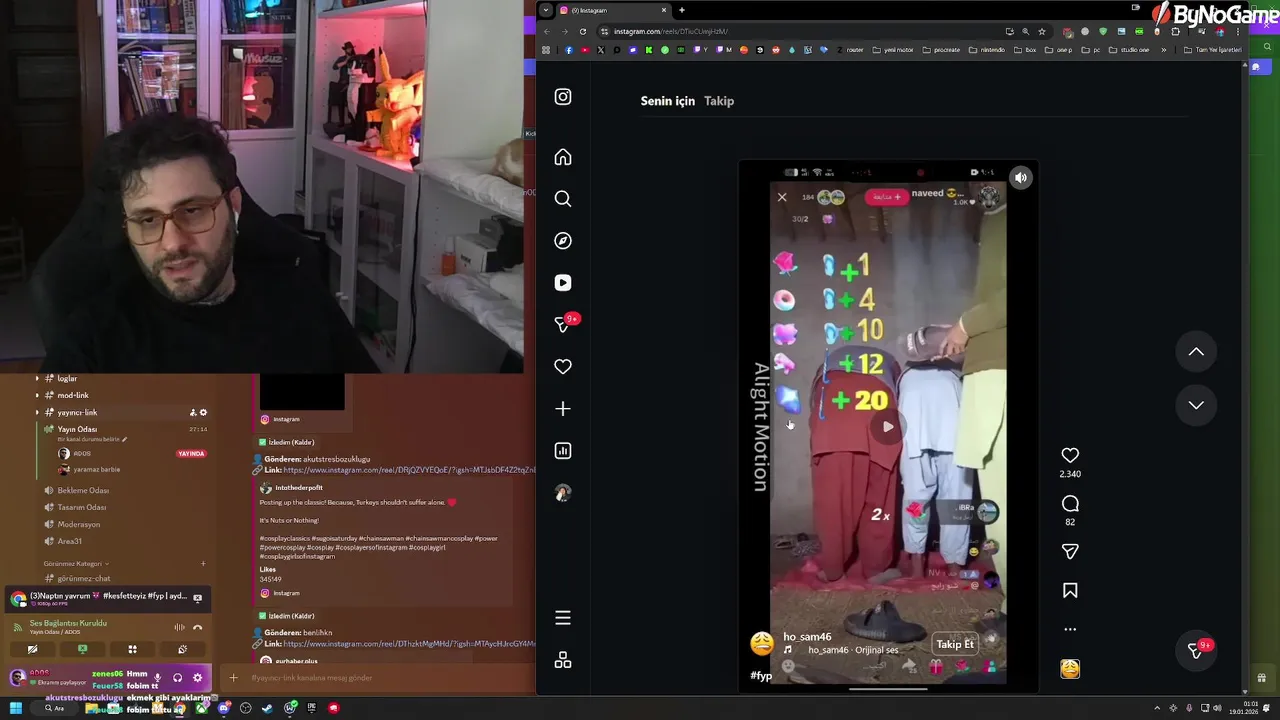1280x720 pixels.
Task: Click the #fyp hashtag under the reel
Action: (761, 676)
